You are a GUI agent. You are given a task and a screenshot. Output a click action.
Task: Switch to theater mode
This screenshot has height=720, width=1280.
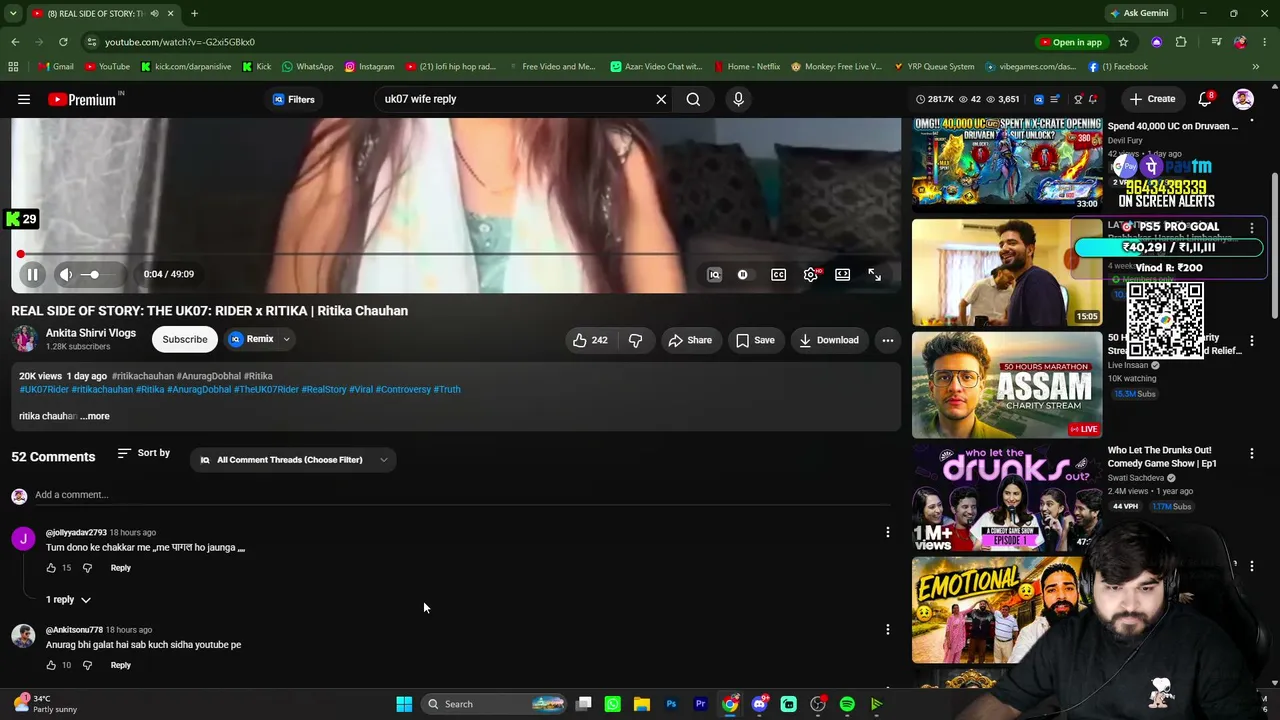pyautogui.click(x=843, y=275)
